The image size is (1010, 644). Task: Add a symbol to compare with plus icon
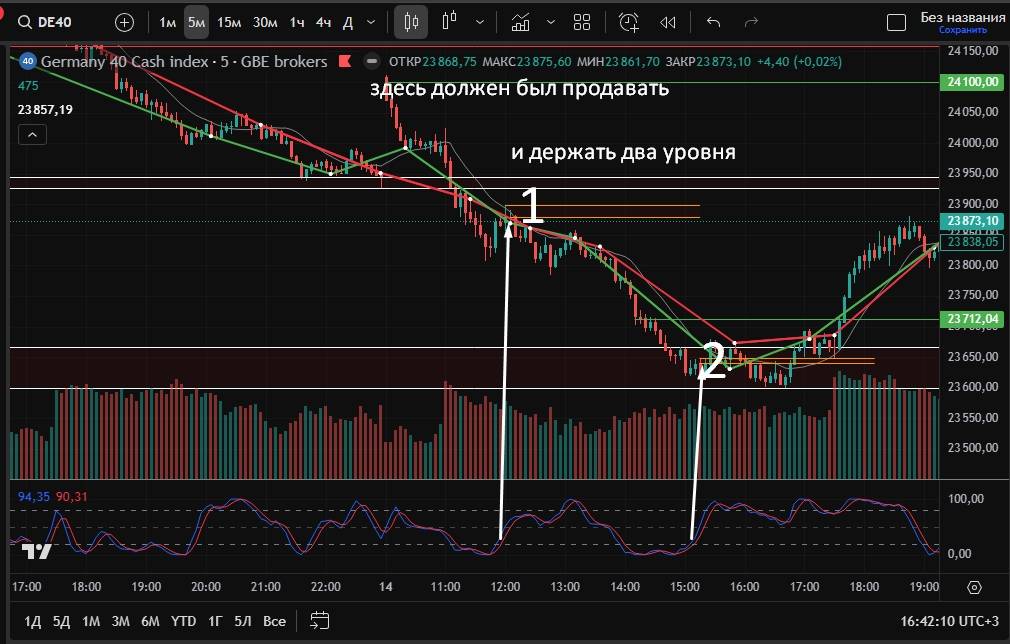click(124, 21)
